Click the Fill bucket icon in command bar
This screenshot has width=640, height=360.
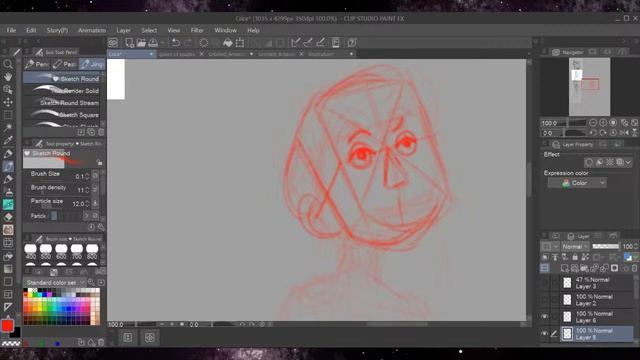click(227, 42)
